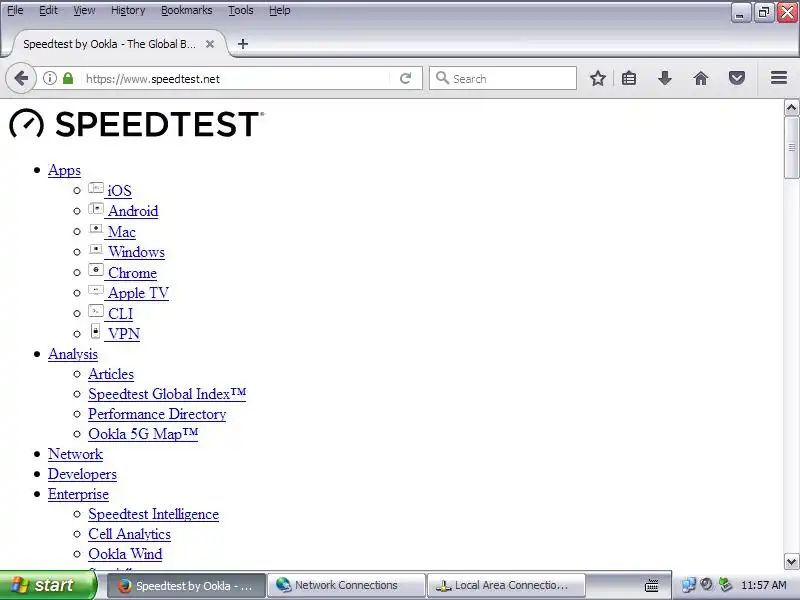
Task: Go back with the browser back arrow
Action: click(x=21, y=79)
